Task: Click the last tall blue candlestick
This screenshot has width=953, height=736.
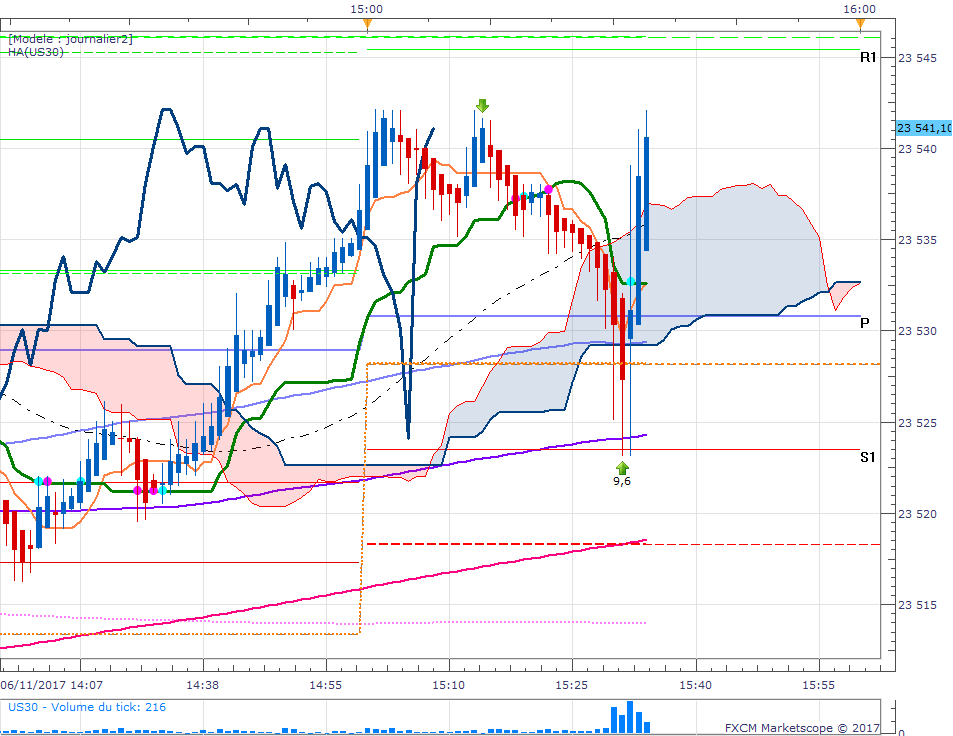Action: pos(647,193)
